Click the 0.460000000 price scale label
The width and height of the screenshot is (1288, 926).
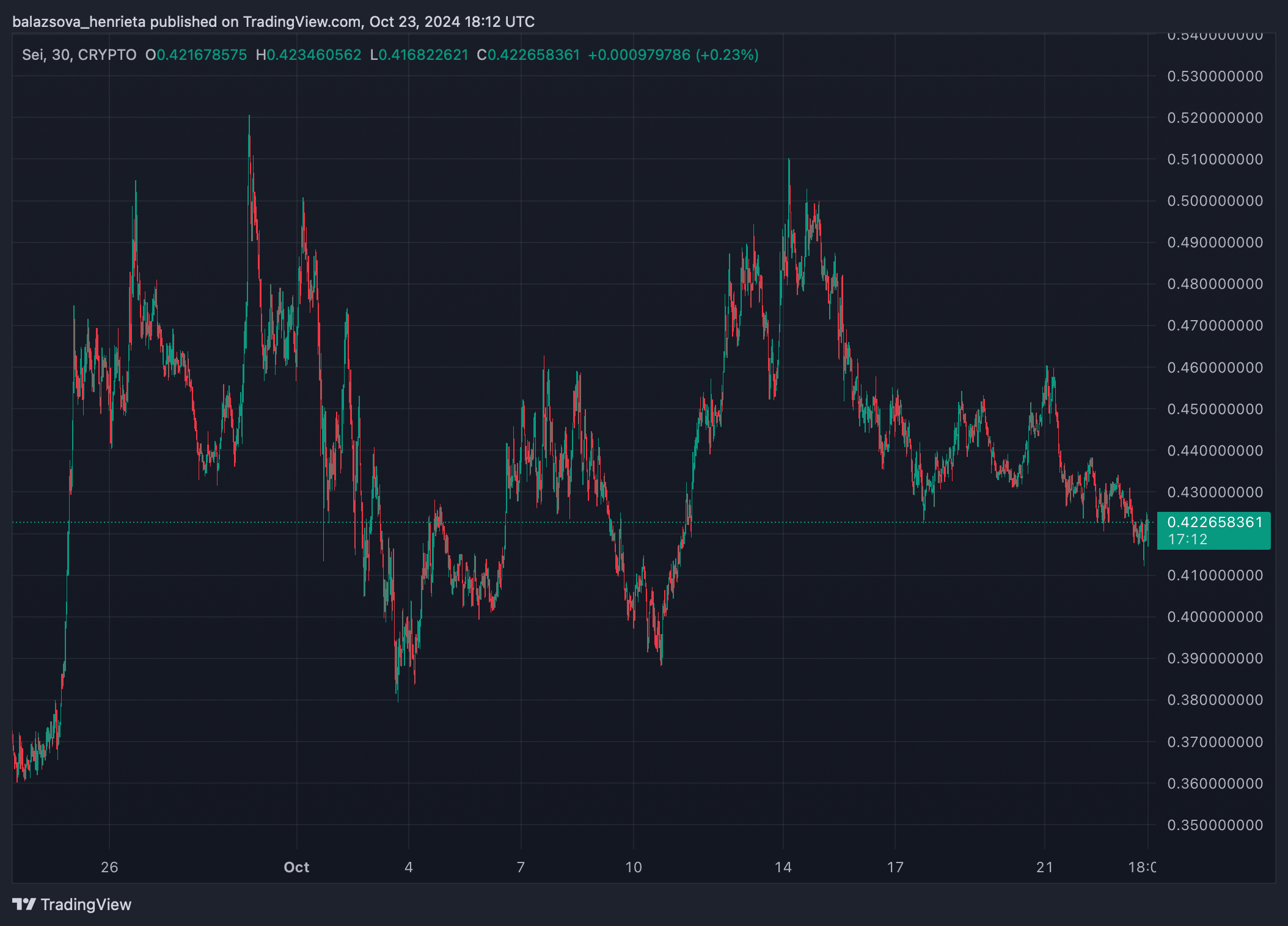[x=1215, y=368]
